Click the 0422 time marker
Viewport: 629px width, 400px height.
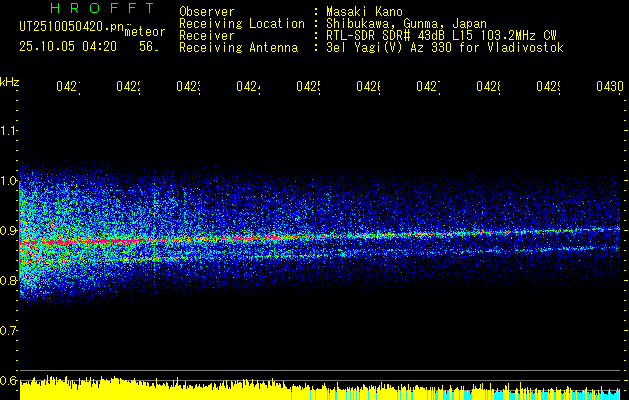coord(128,87)
